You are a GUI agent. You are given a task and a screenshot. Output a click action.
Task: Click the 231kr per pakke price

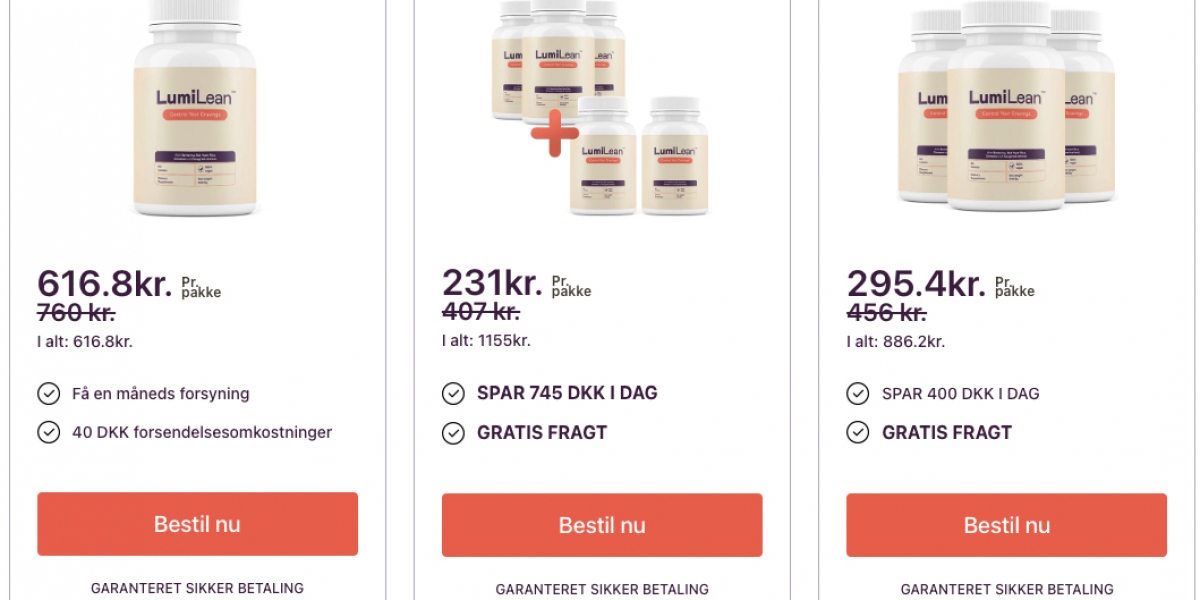pyautogui.click(x=493, y=284)
